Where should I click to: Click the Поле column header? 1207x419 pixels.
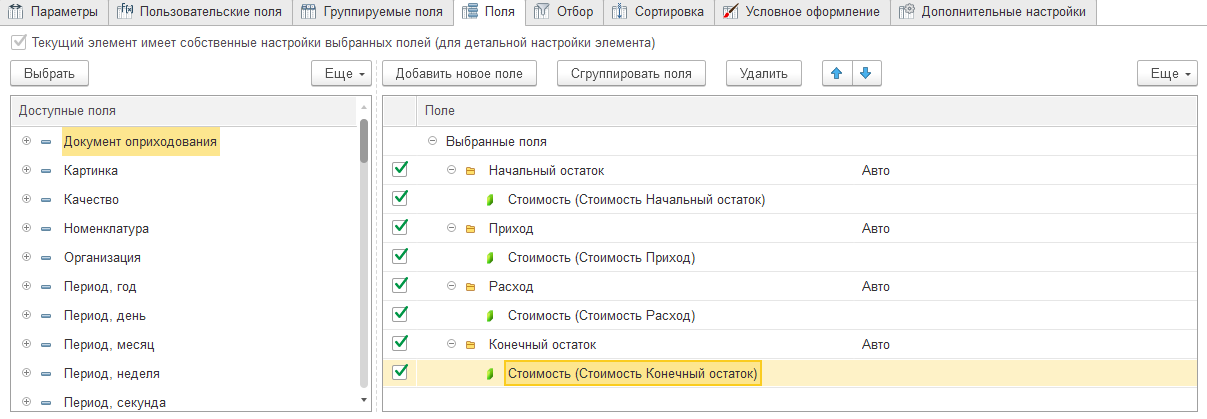click(806, 111)
